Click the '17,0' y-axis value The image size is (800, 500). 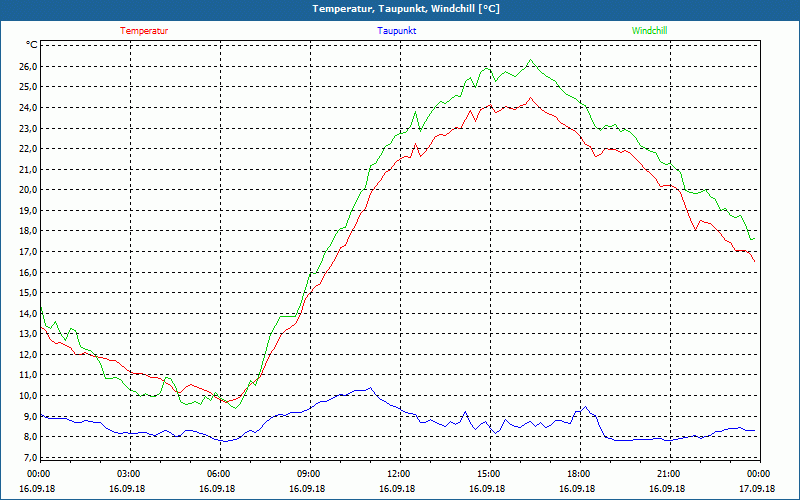point(29,252)
